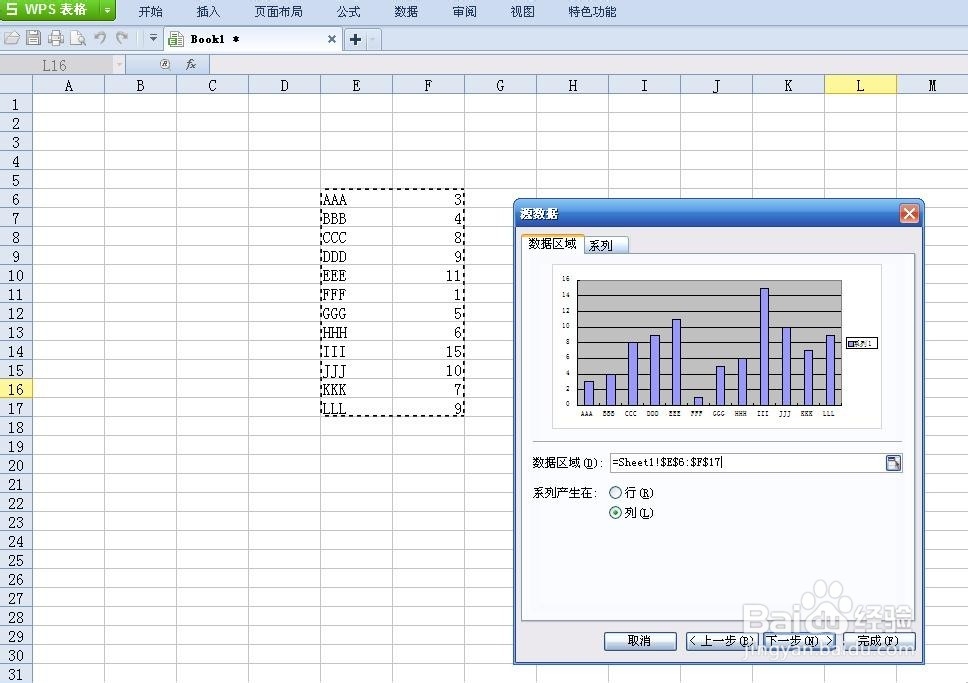Open the 开始 ribbon tab

click(150, 11)
